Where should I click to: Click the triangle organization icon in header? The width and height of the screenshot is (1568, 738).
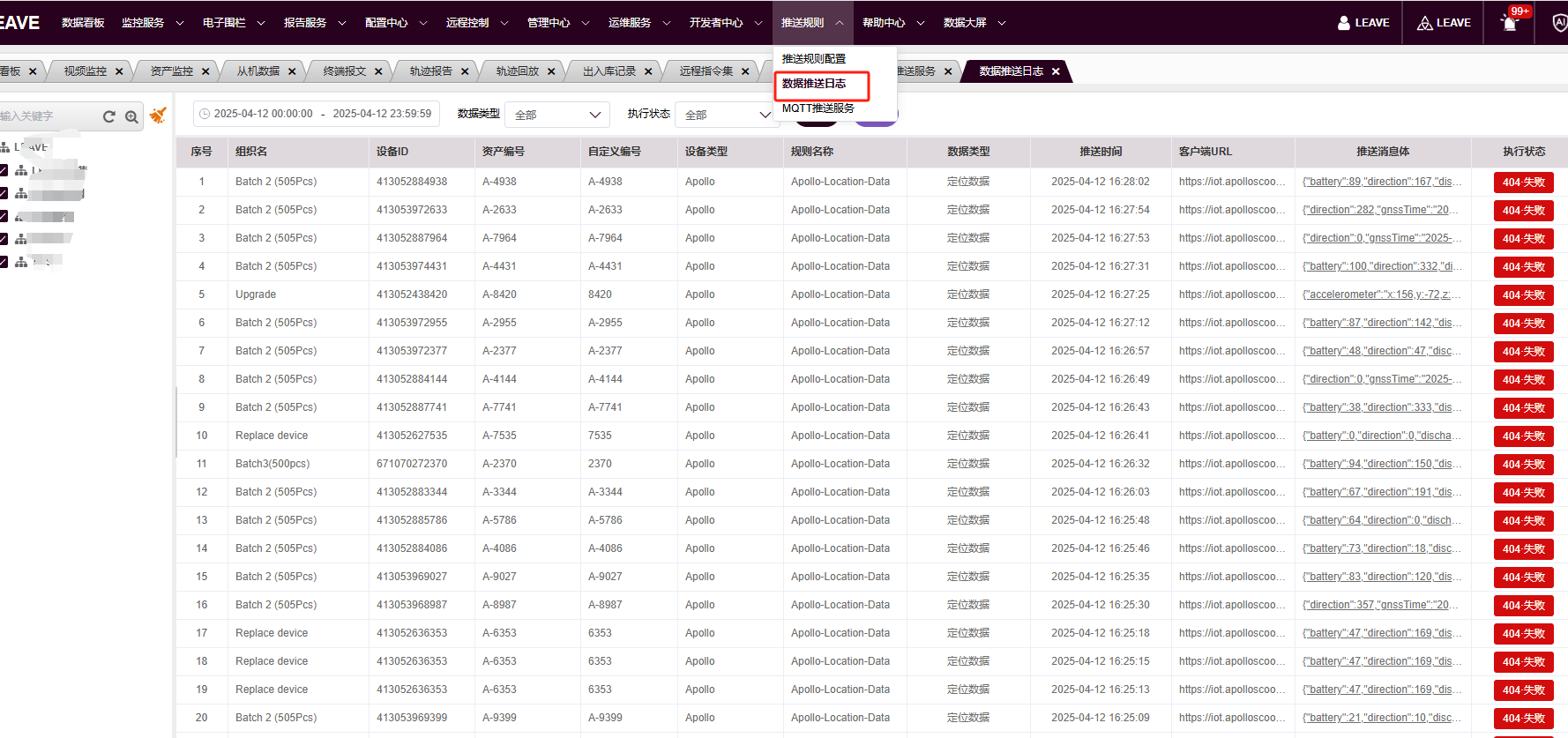point(1424,23)
